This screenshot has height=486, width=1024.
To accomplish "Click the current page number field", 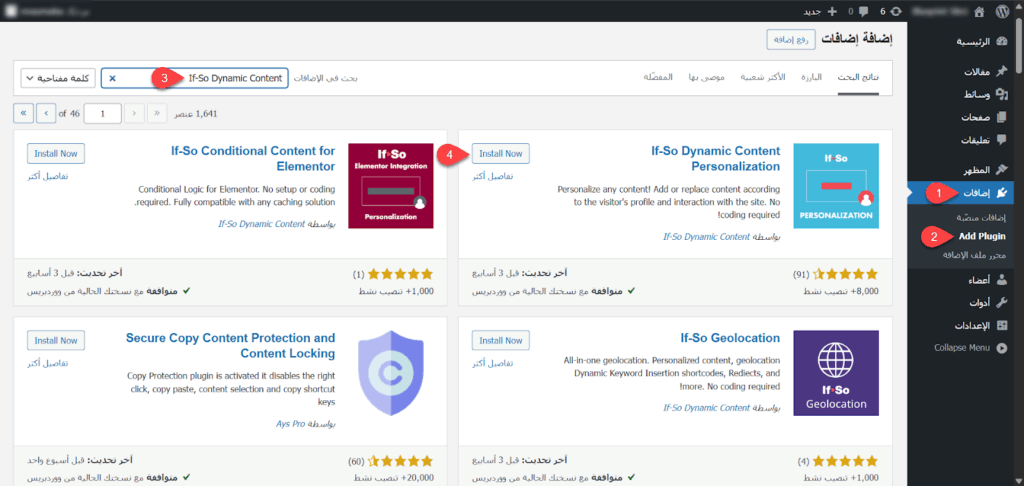I will click(103, 114).
